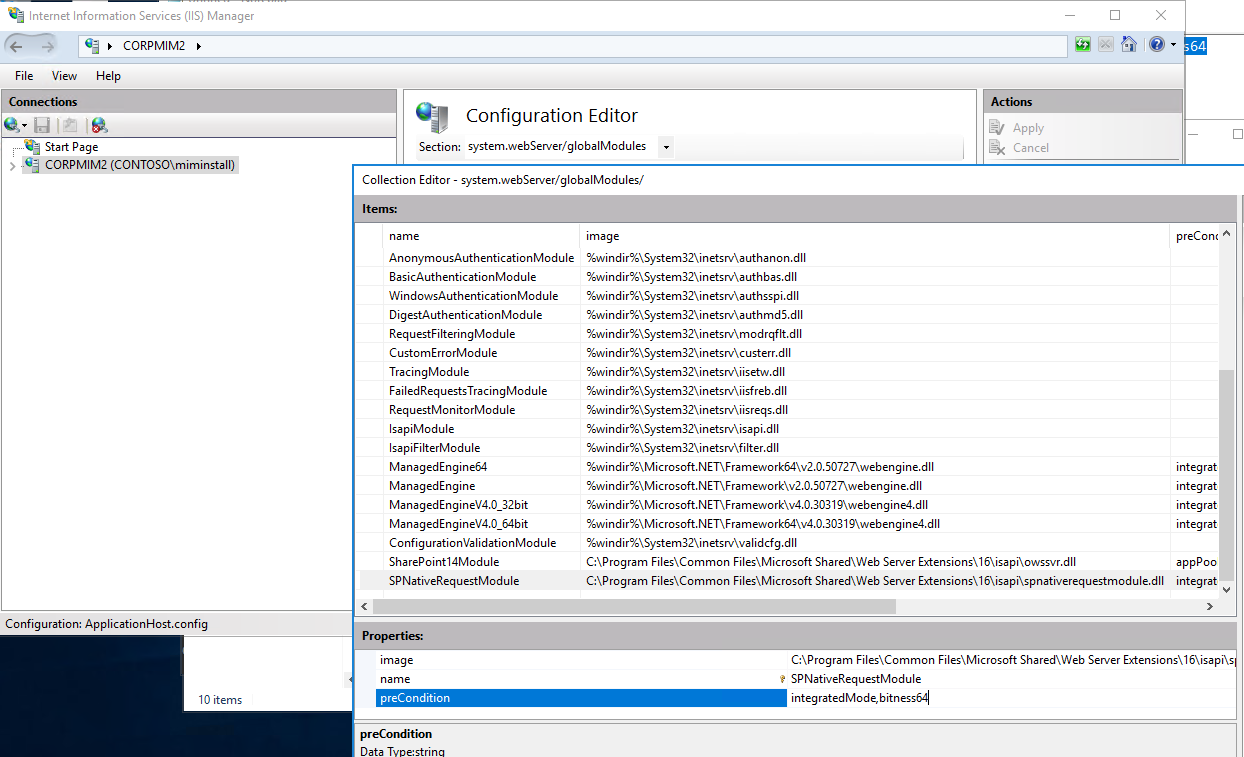Viewport: 1244px width, 757px height.
Task: Go forward with the navigation forward arrow
Action: pos(46,45)
